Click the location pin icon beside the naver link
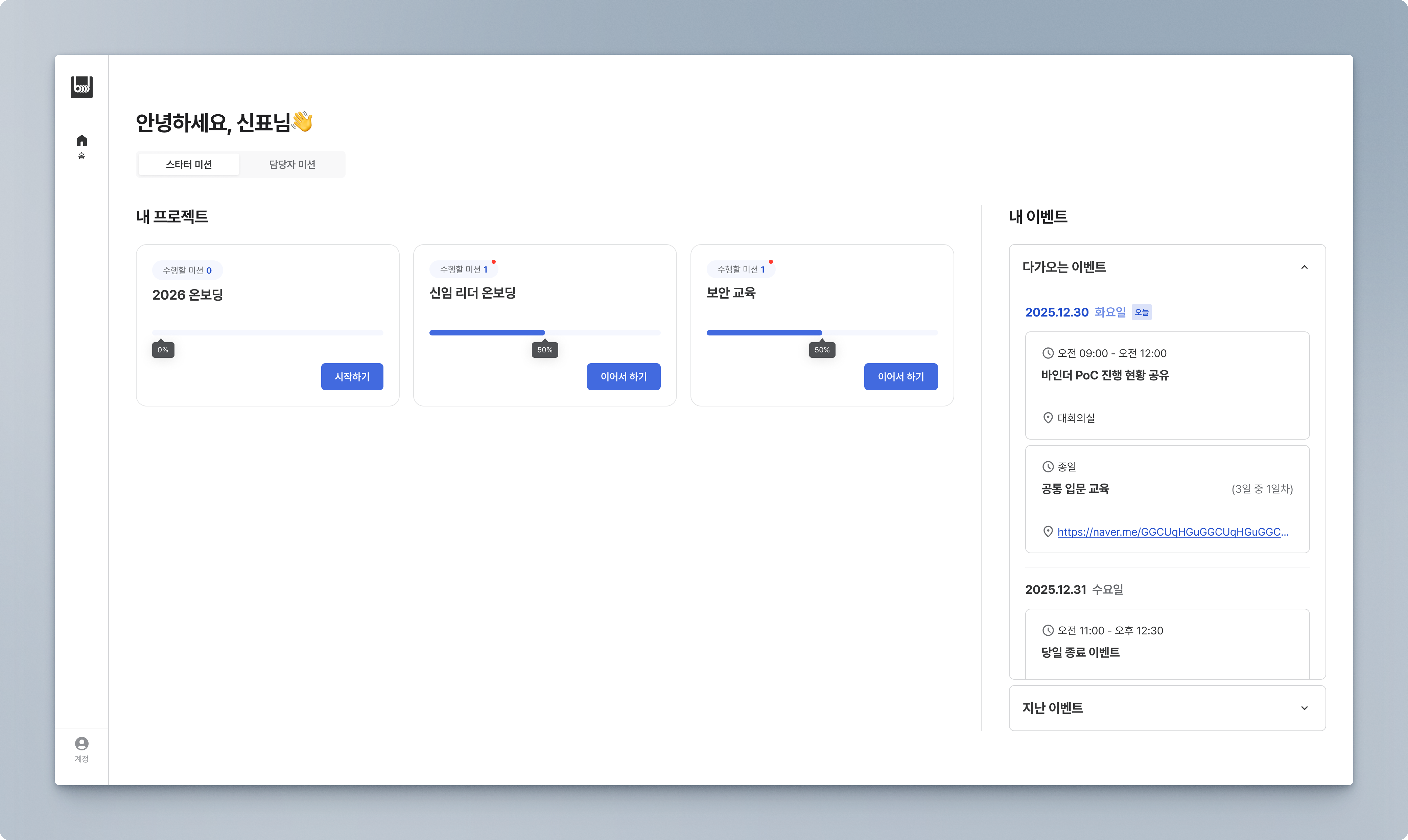 click(x=1048, y=532)
